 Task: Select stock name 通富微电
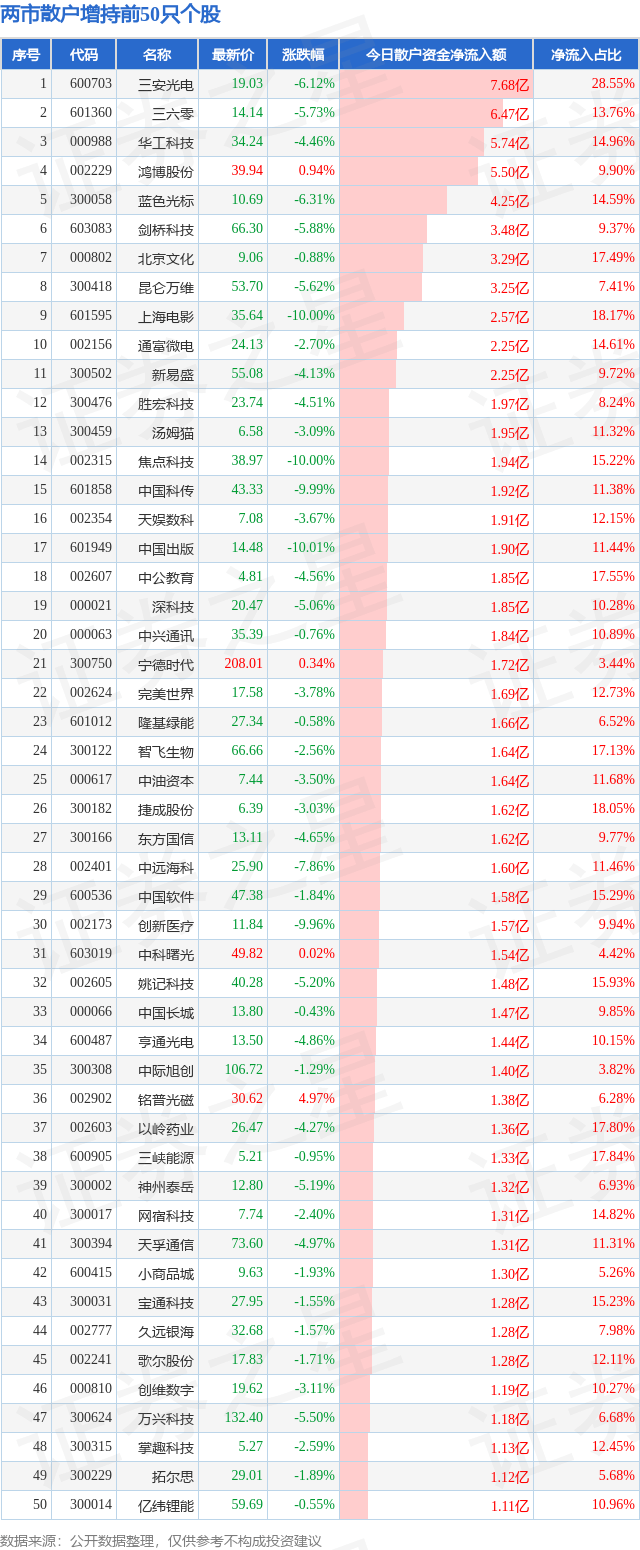pos(166,345)
